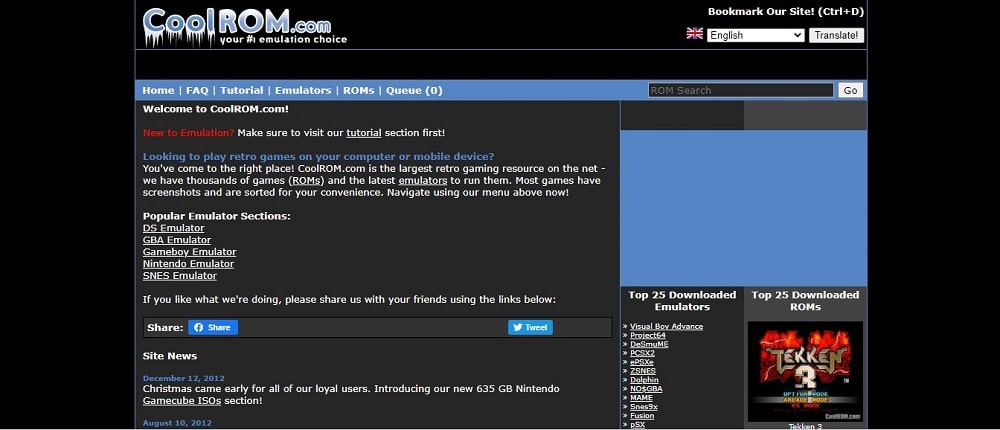Open the SNES Emulator link
Image resolution: width=1000 pixels, height=430 pixels.
pos(180,276)
